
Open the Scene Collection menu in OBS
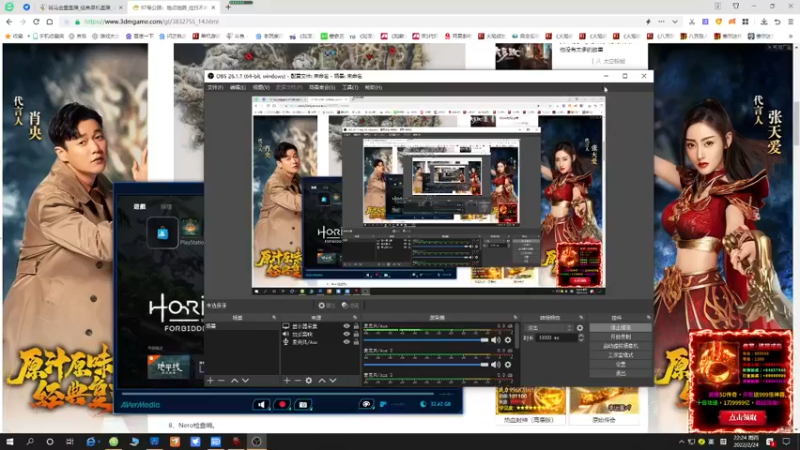click(322, 87)
